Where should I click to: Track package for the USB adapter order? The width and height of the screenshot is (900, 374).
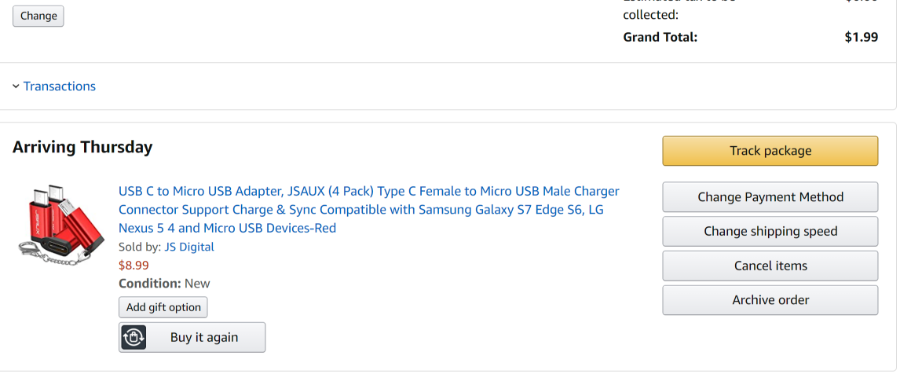[x=770, y=151]
